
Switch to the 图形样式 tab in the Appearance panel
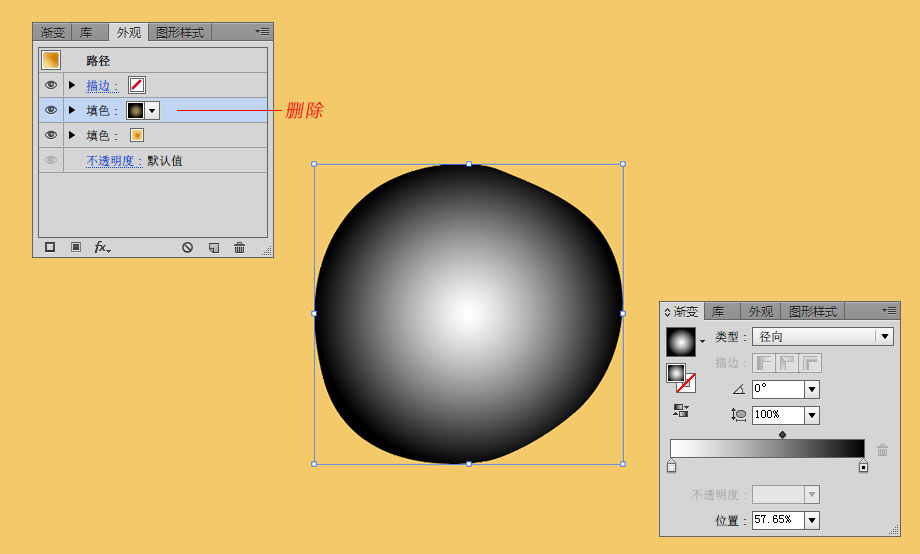click(180, 32)
